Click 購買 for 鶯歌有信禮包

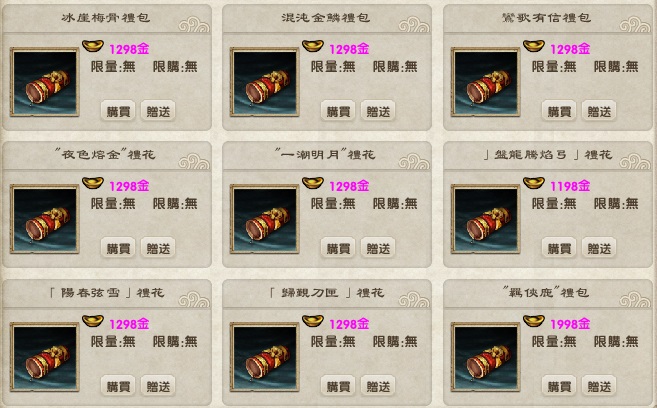[559, 111]
